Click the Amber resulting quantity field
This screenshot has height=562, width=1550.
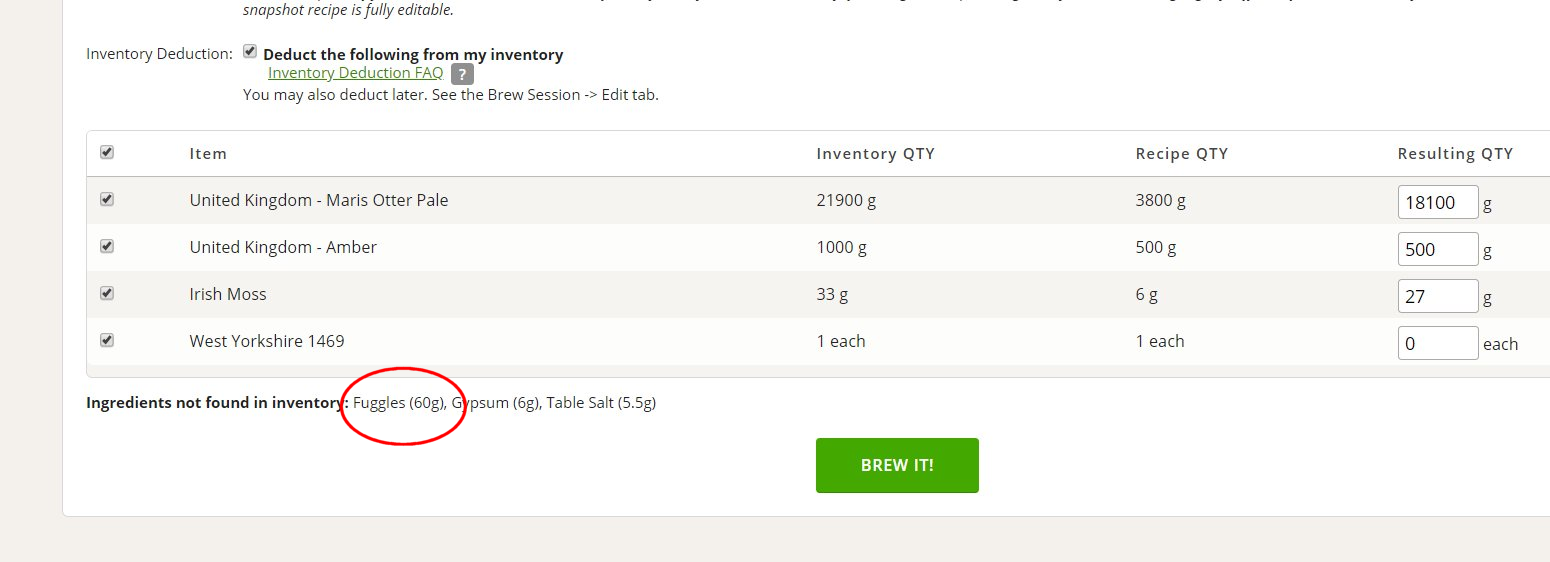pos(1437,249)
